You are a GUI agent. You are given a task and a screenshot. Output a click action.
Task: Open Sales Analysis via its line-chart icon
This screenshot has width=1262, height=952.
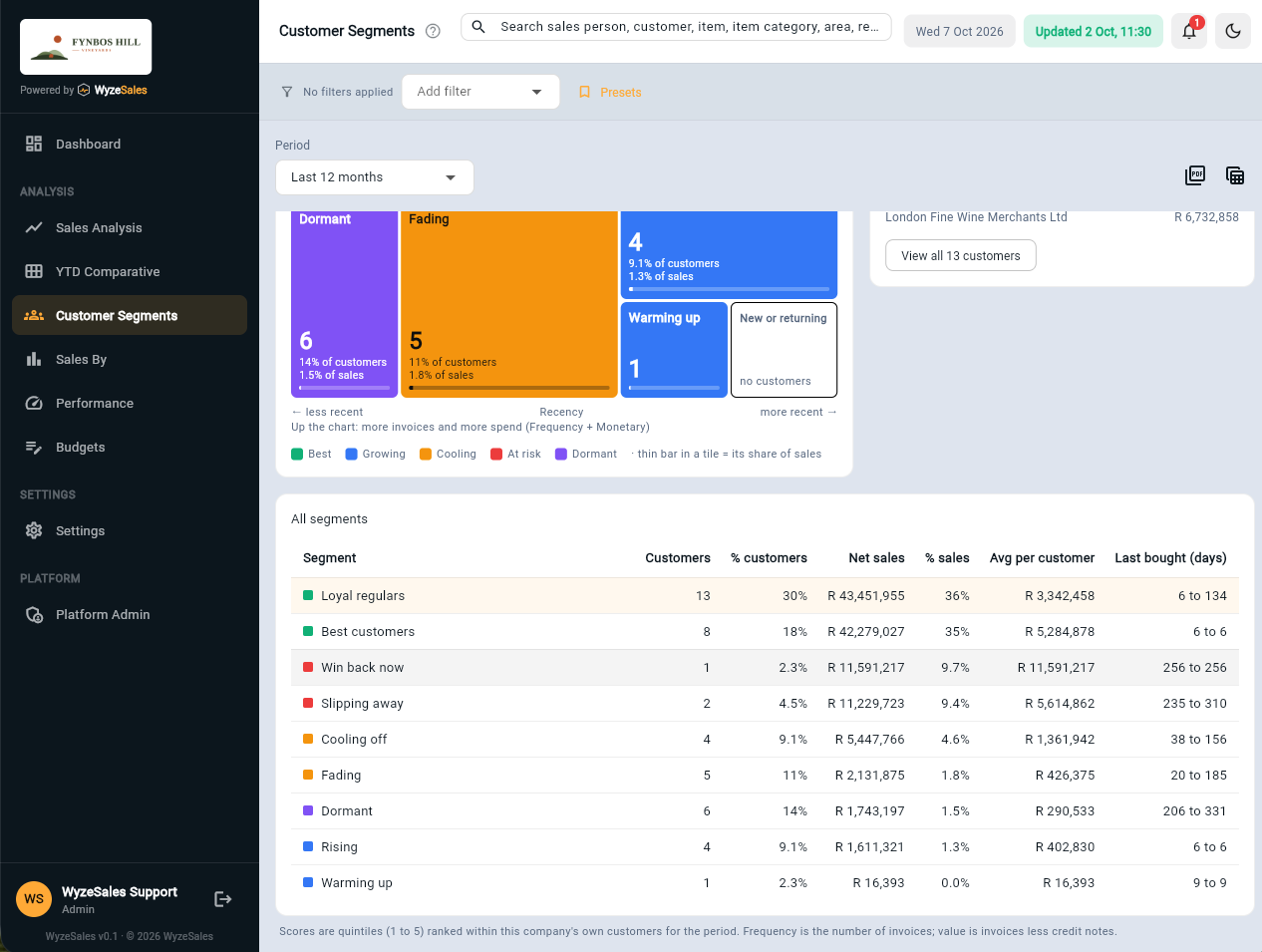(x=34, y=227)
